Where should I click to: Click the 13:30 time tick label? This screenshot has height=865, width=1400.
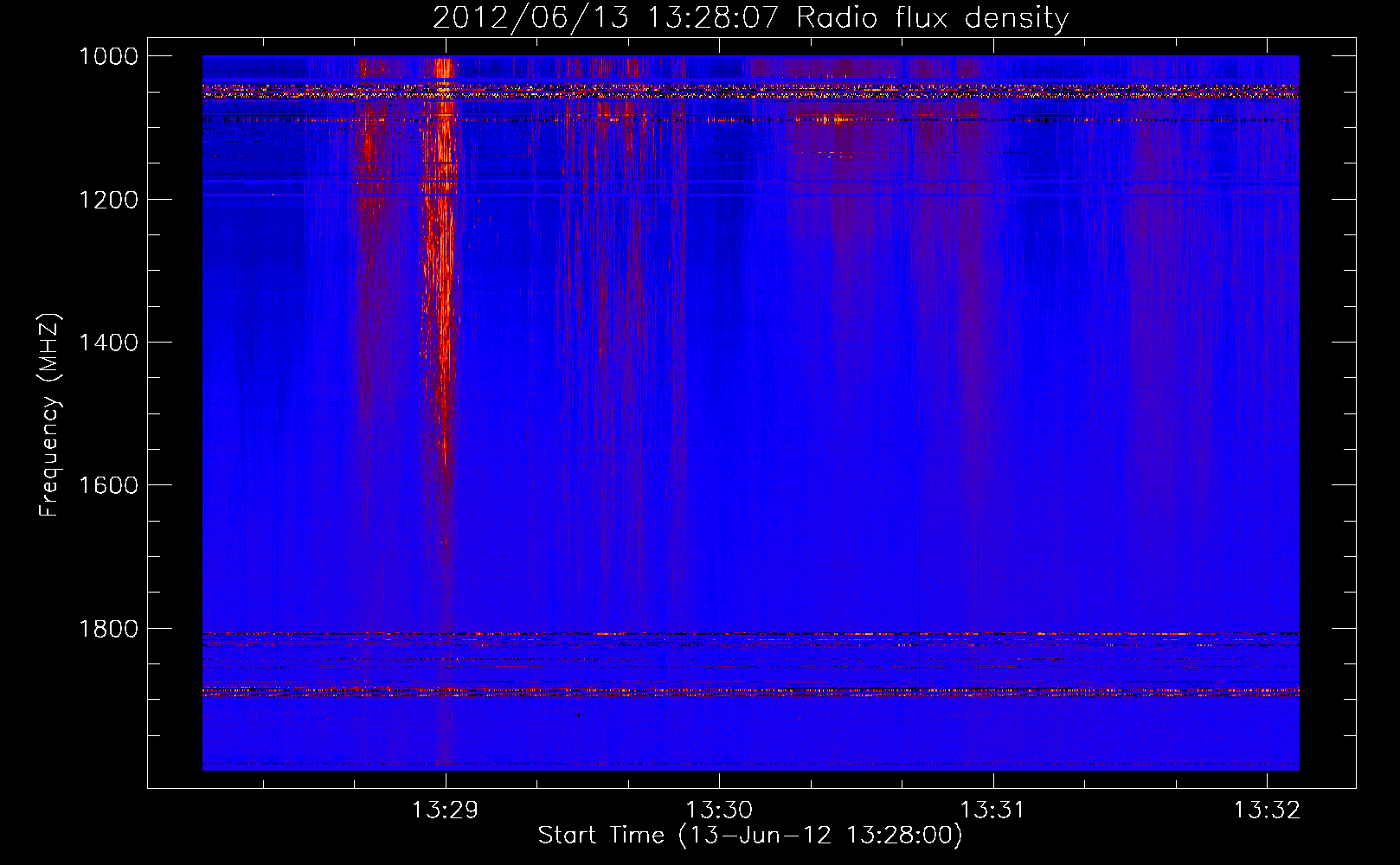pos(719,811)
